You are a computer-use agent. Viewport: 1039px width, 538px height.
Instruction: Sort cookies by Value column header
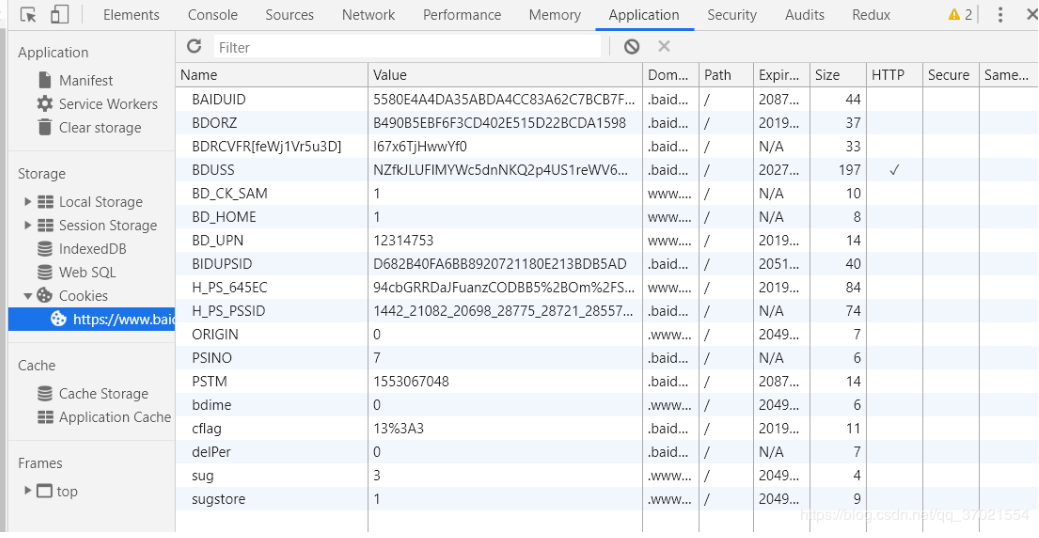pos(506,75)
